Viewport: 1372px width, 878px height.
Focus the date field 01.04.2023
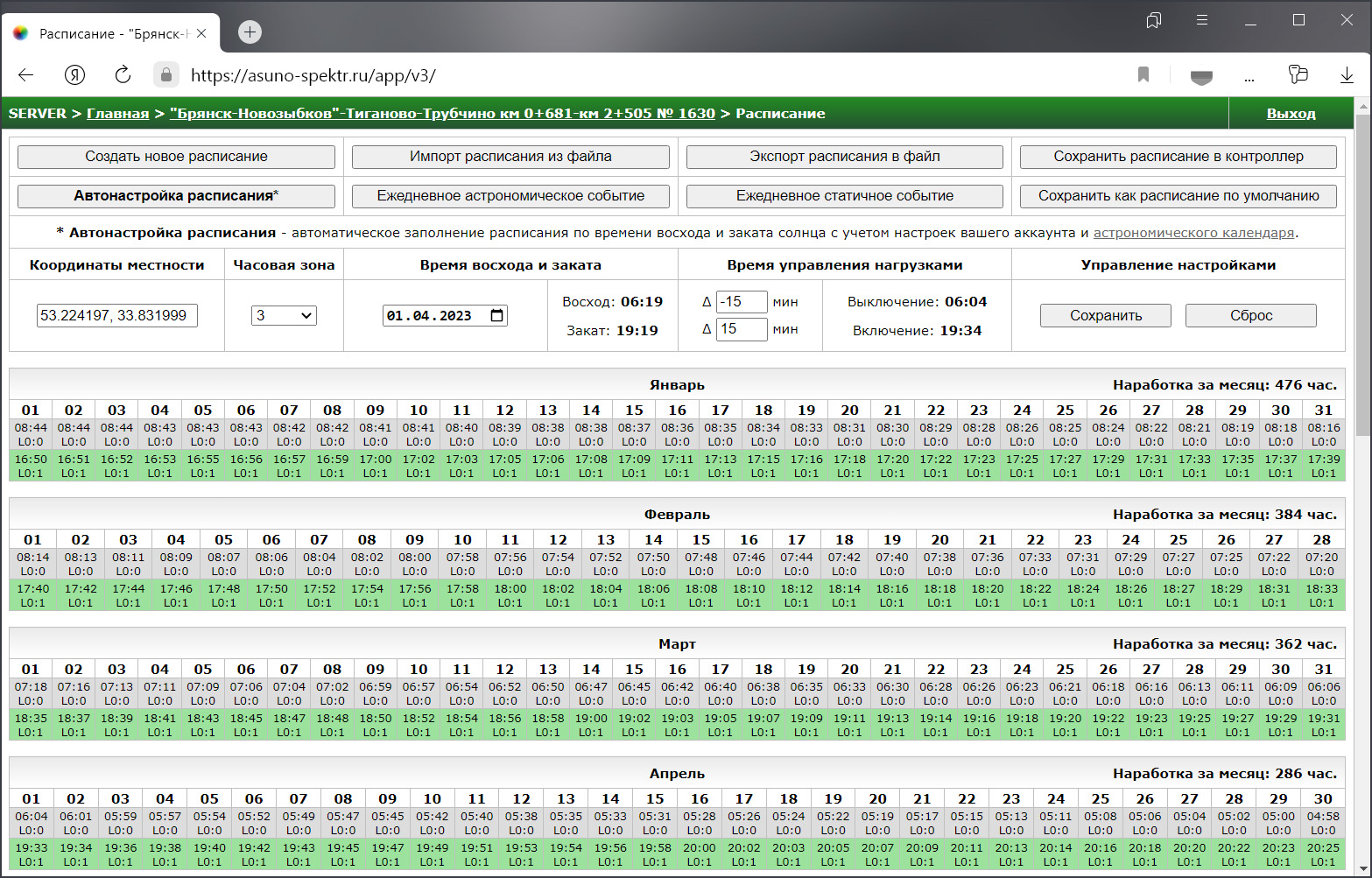(x=445, y=315)
